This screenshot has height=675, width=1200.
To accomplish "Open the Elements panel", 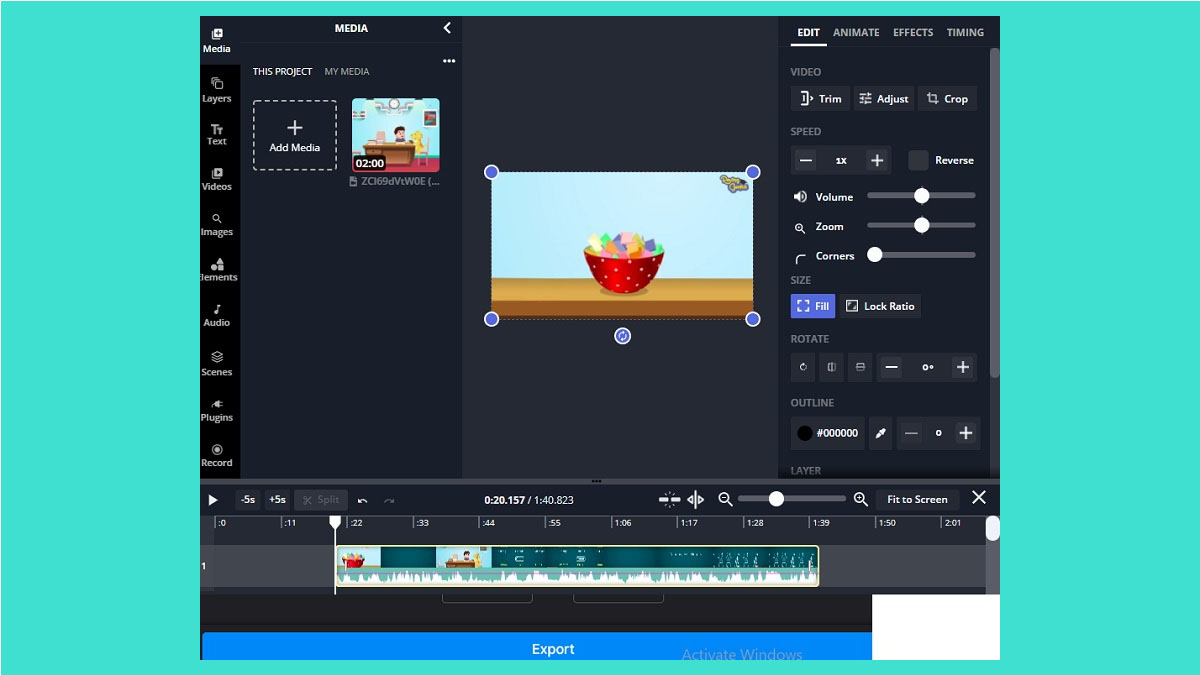I will coord(217,270).
